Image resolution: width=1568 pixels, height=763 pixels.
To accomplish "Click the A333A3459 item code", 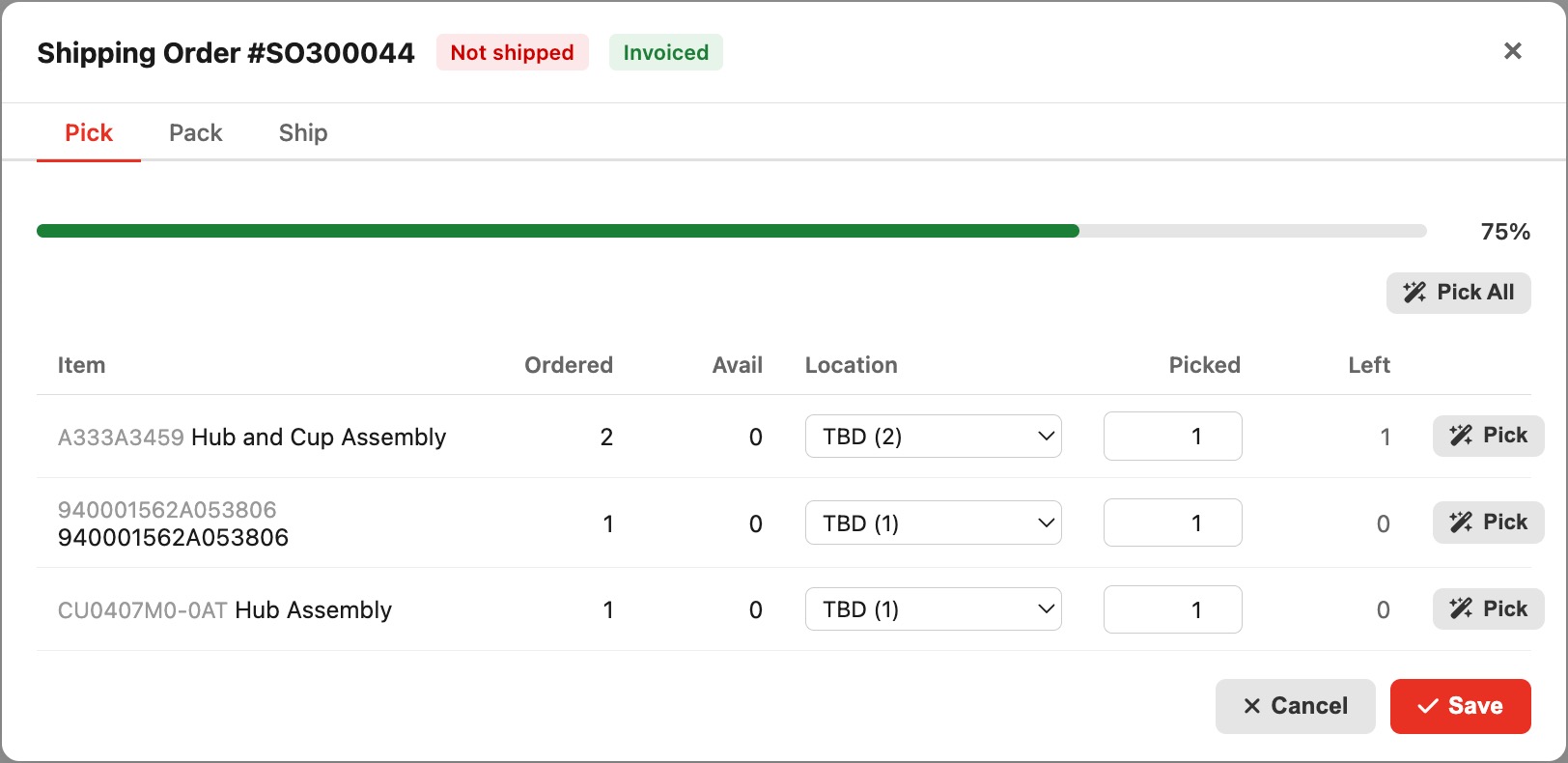I will (121, 438).
